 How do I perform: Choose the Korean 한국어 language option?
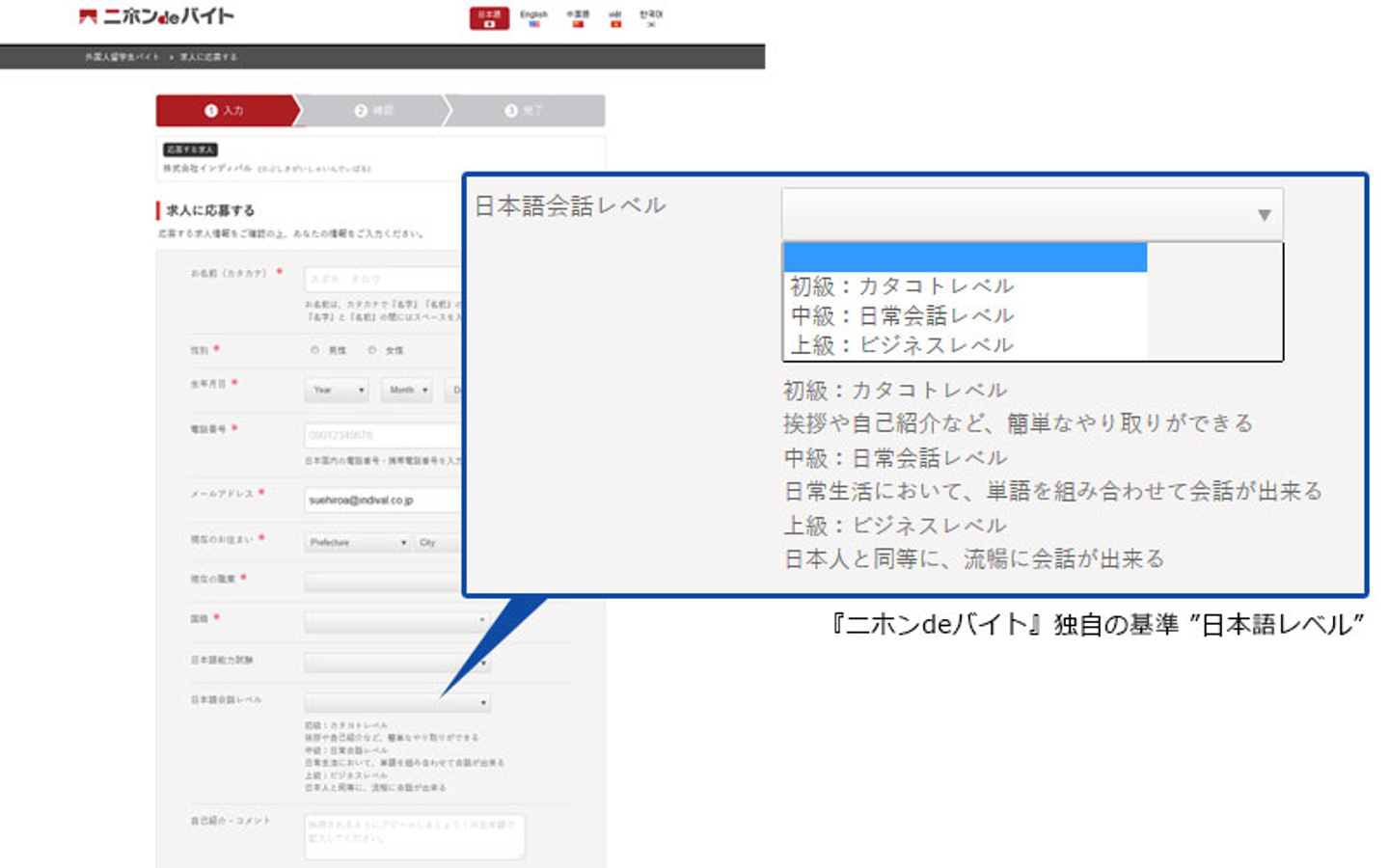[651, 17]
